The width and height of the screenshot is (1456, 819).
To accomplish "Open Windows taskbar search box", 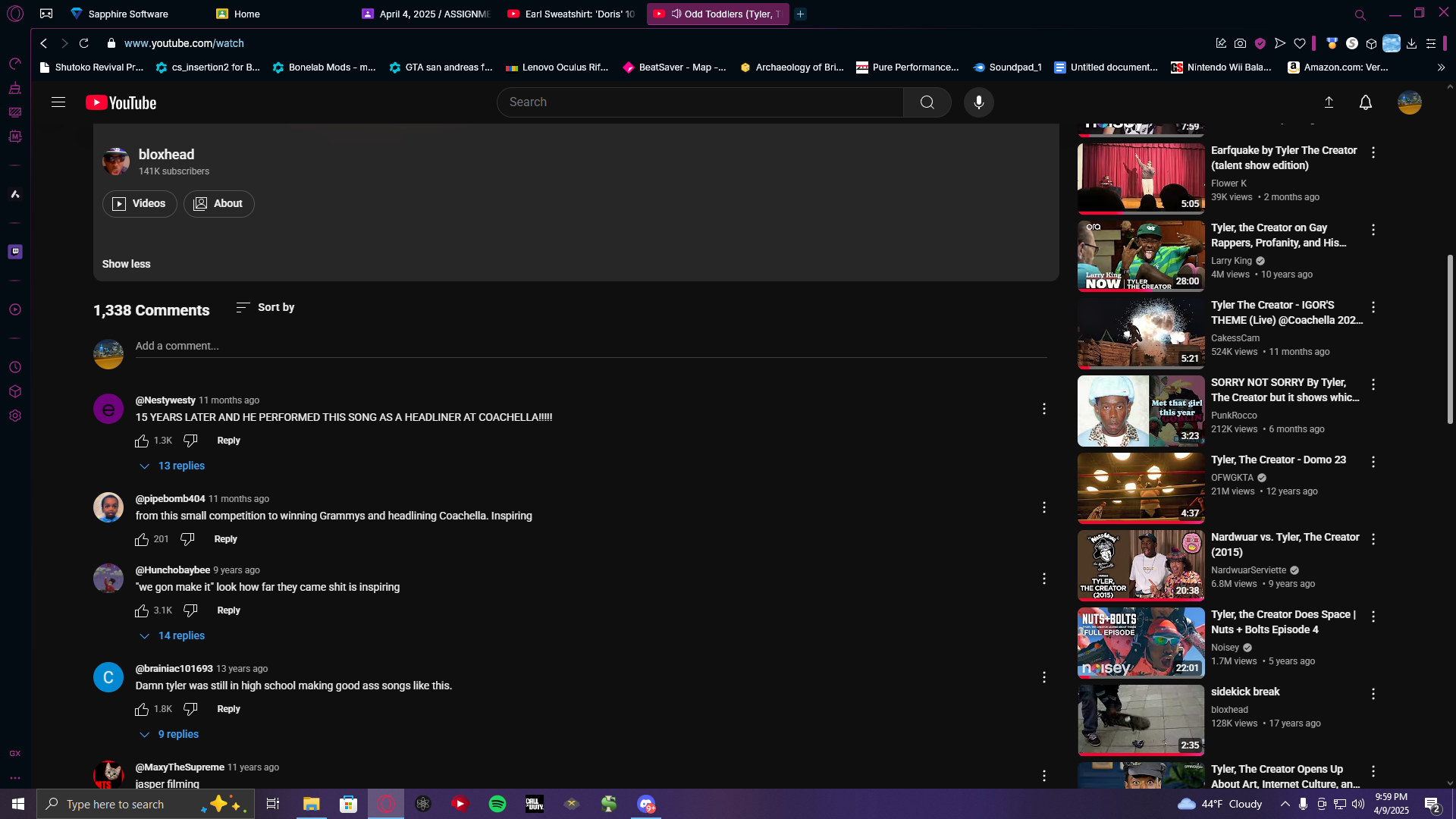I will click(144, 804).
